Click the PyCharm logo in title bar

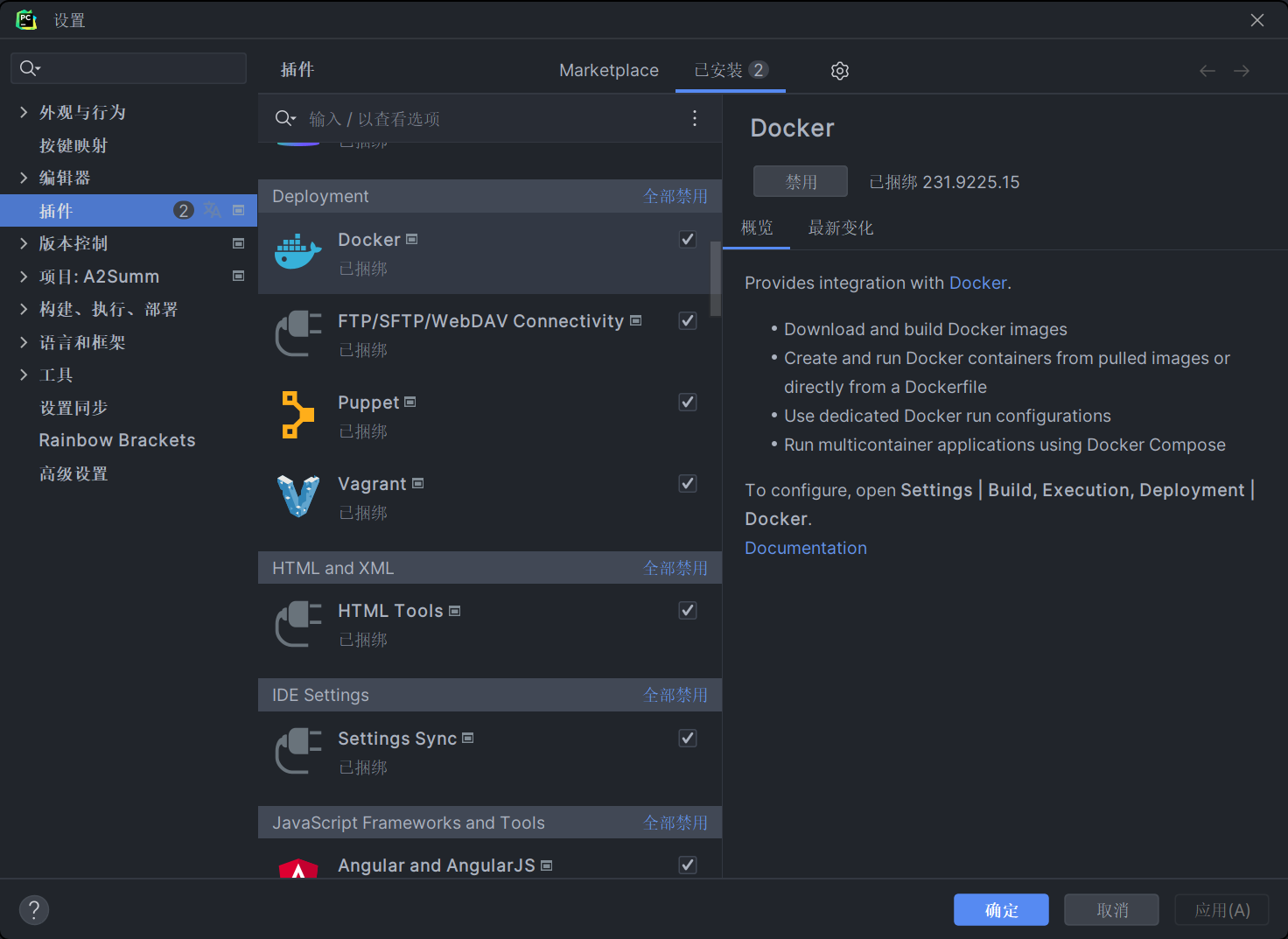[26, 19]
